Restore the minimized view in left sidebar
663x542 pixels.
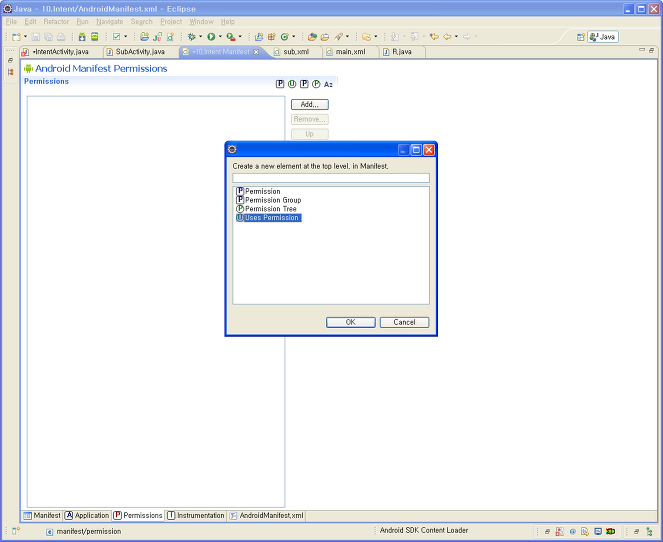[x=11, y=60]
